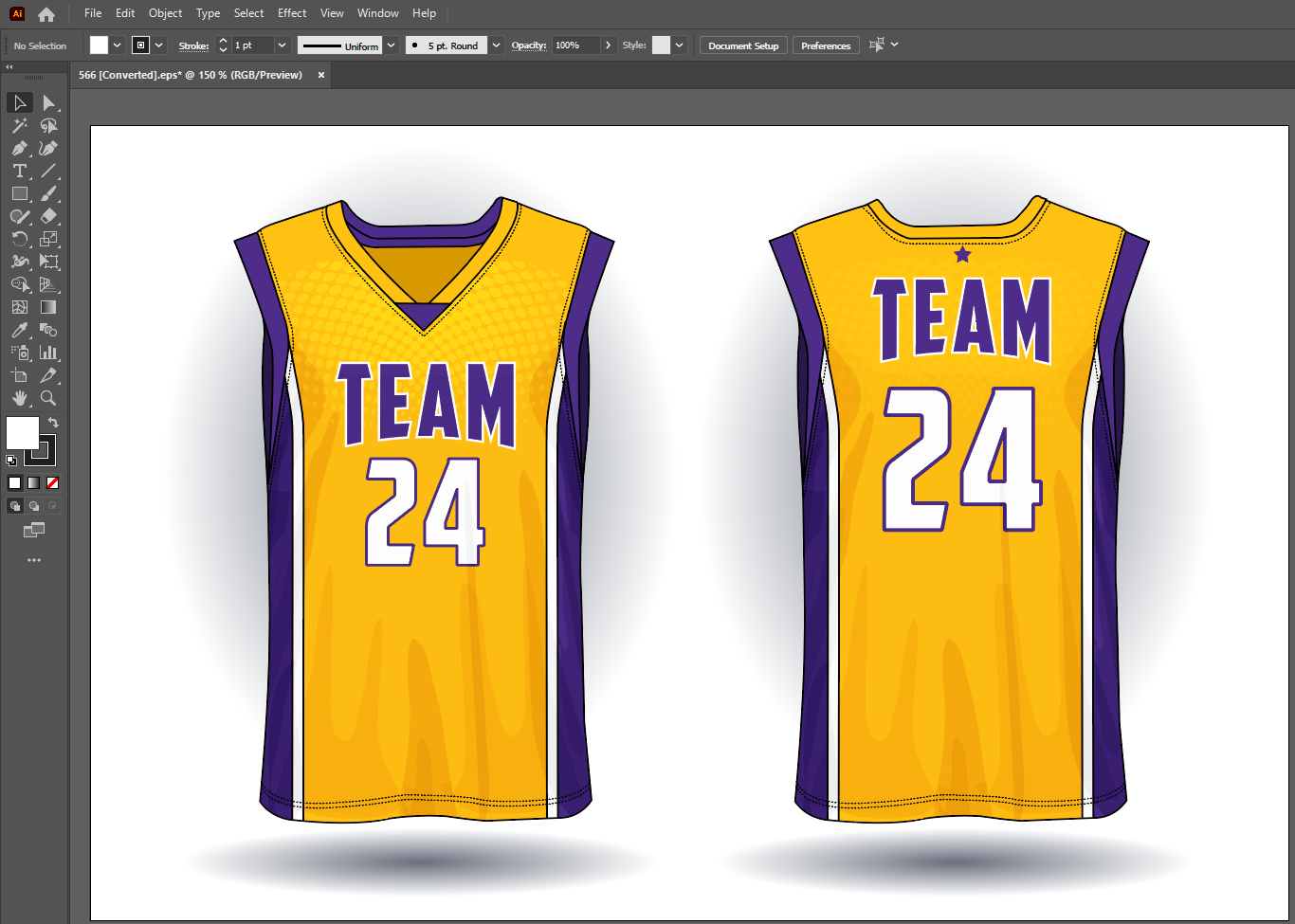
Task: Select the Rectangle tool
Action: click(20, 193)
